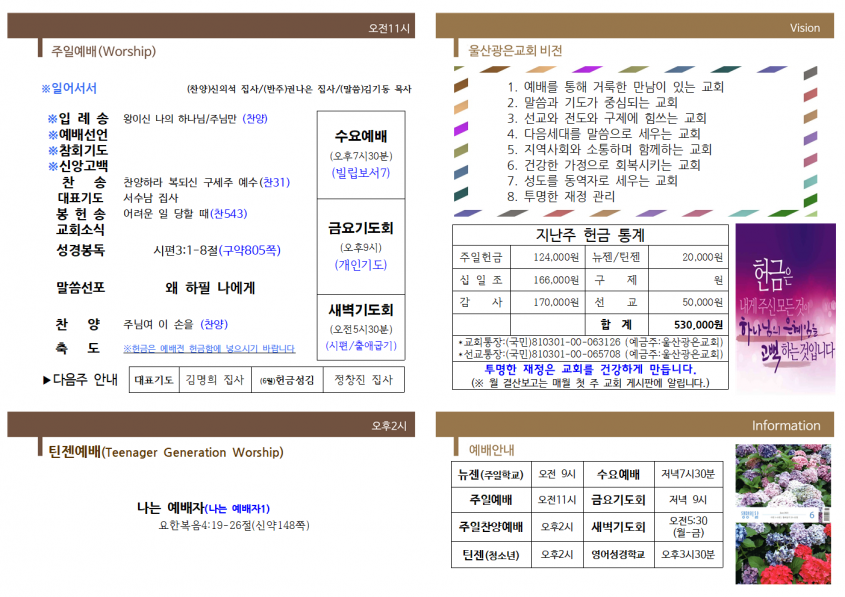
Task: Open the hydrangea flower magazine cover image
Action: 783,514
